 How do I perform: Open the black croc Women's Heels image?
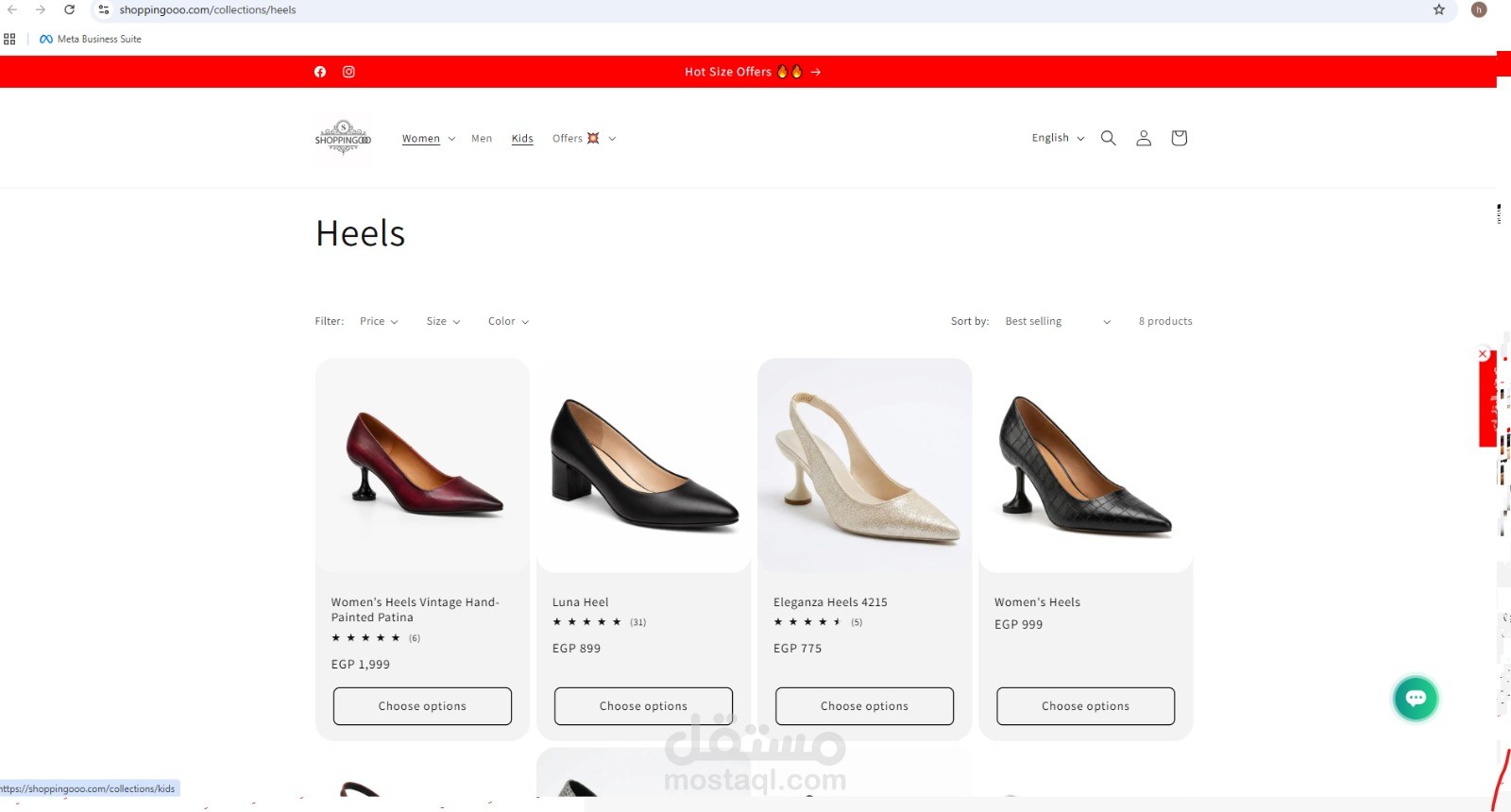1086,465
